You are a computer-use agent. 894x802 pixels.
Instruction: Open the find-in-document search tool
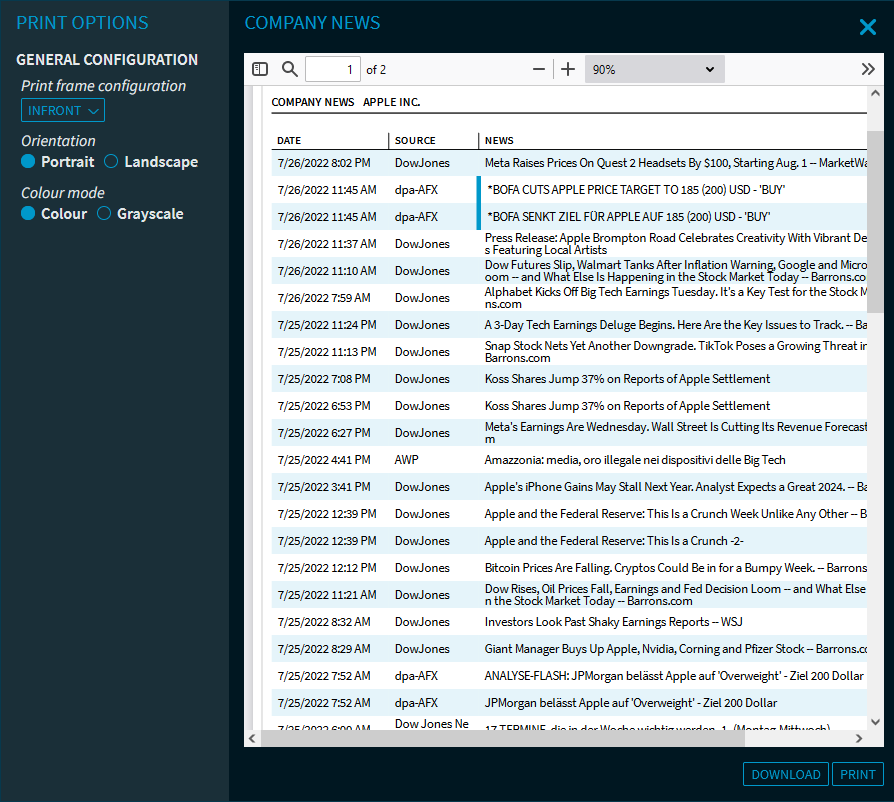click(290, 69)
